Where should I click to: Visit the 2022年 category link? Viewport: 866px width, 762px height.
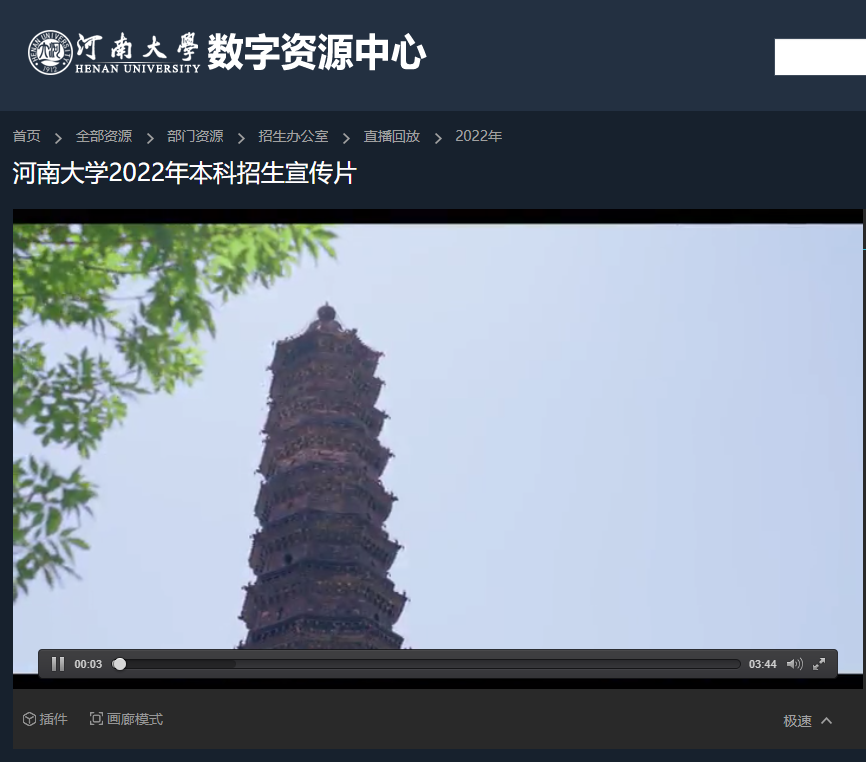coord(478,136)
